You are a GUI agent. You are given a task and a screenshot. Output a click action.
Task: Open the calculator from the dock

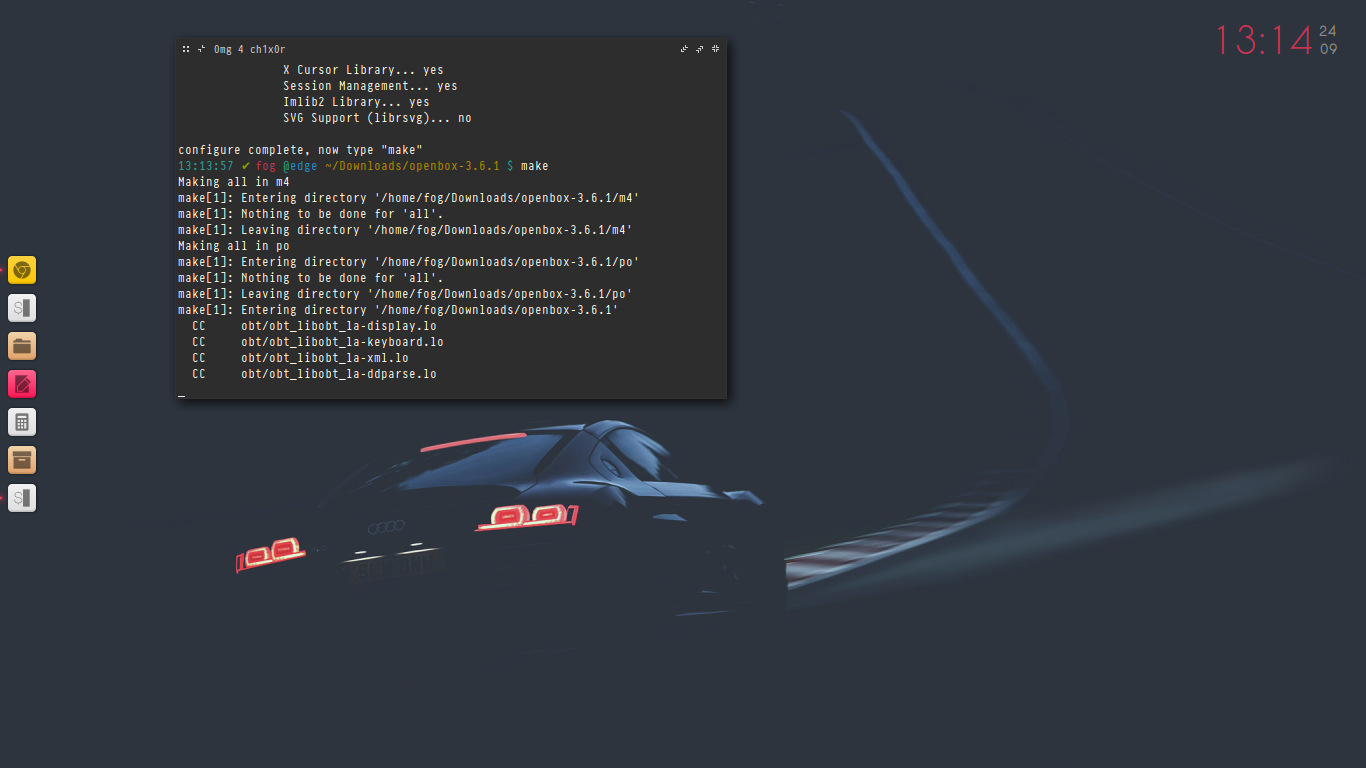[x=22, y=422]
